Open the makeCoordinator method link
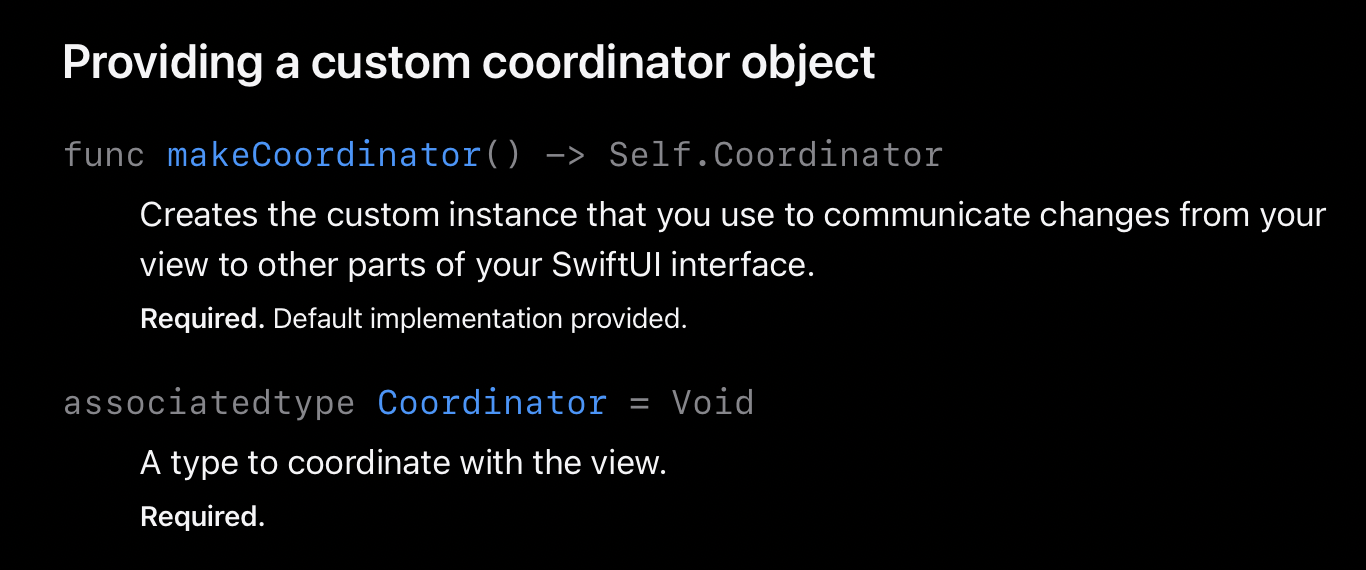The height and width of the screenshot is (570, 1366). (x=324, y=155)
